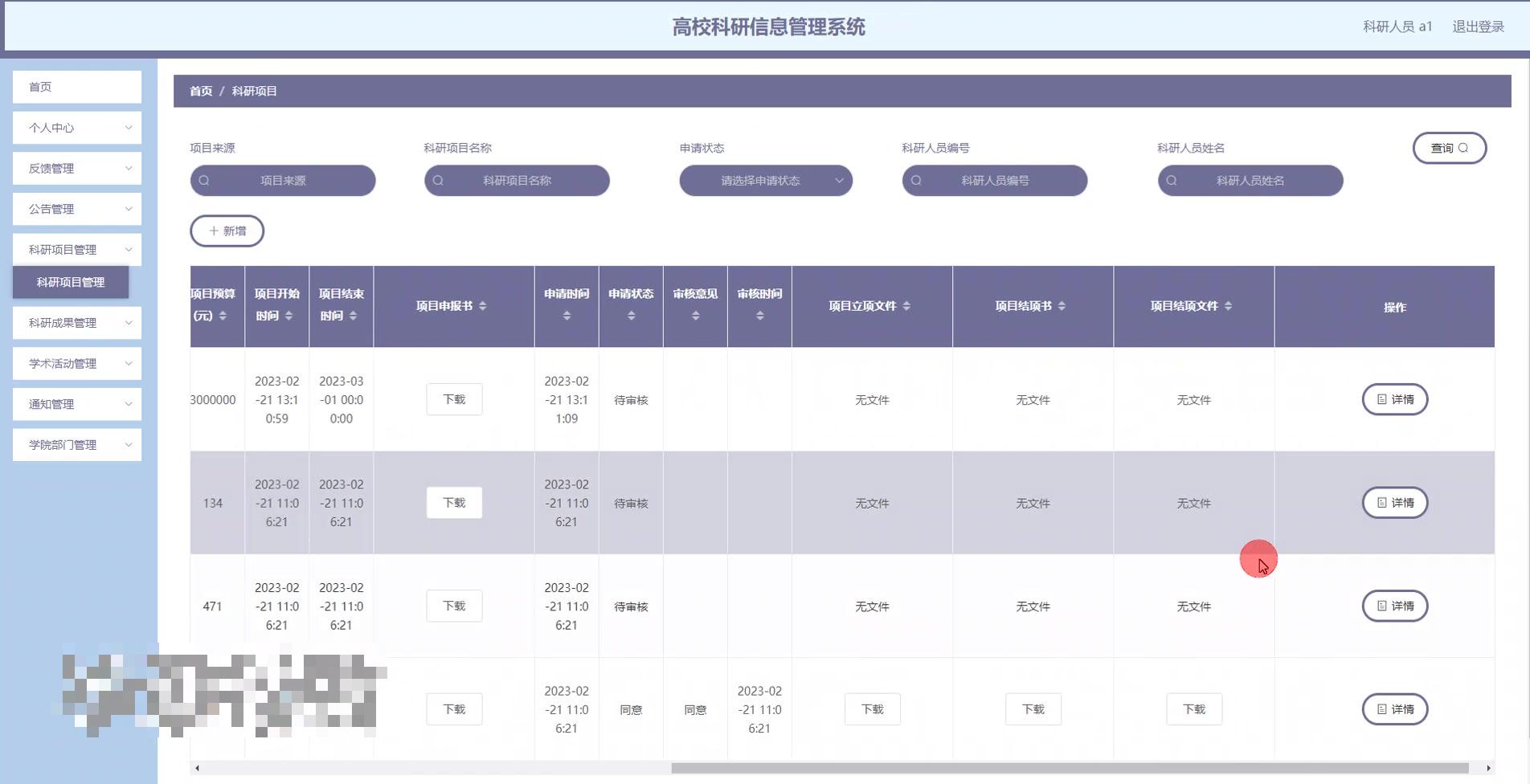Select 科研项目管理 submenu item

click(71, 282)
